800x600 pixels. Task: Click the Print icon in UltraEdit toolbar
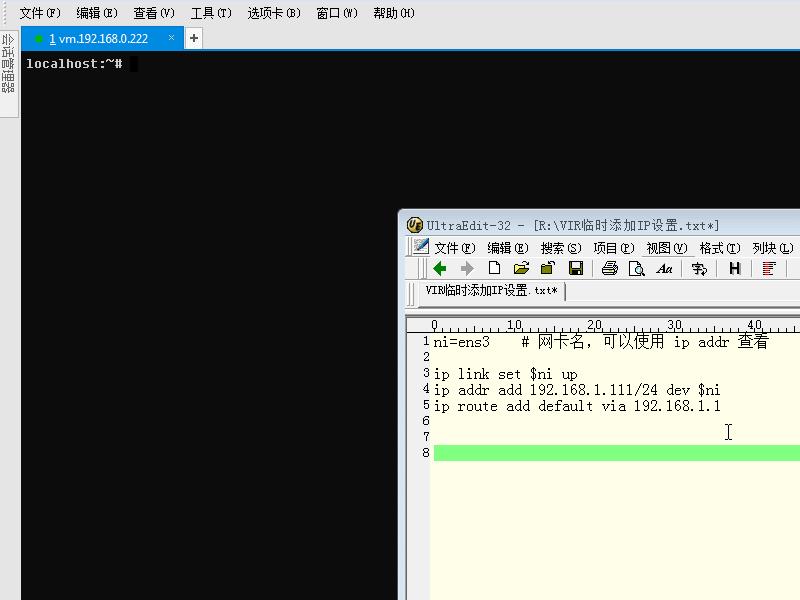610,268
